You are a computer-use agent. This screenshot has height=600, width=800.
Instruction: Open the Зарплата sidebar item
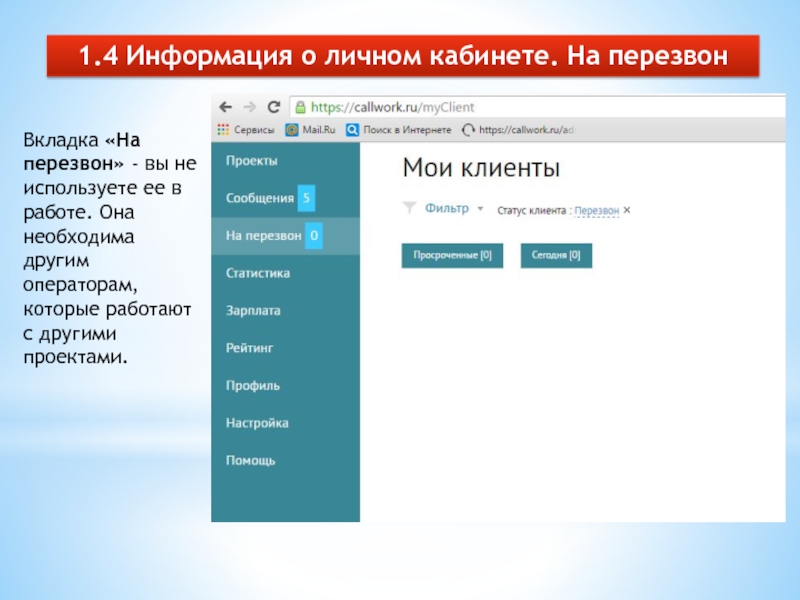point(253,311)
